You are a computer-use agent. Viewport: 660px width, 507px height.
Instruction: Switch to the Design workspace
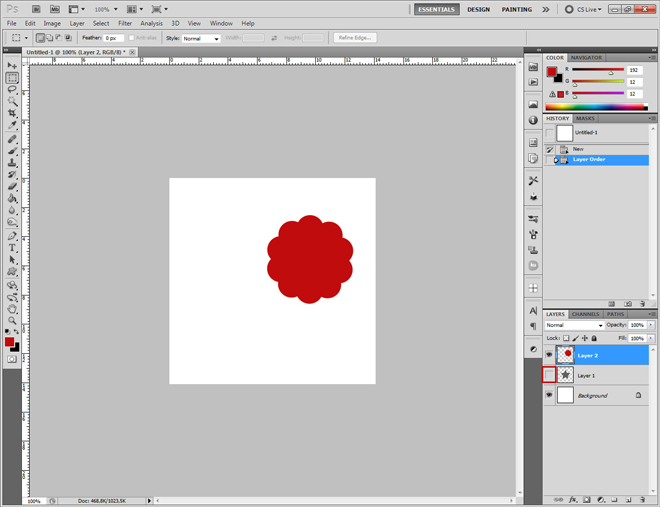pyautogui.click(x=478, y=9)
